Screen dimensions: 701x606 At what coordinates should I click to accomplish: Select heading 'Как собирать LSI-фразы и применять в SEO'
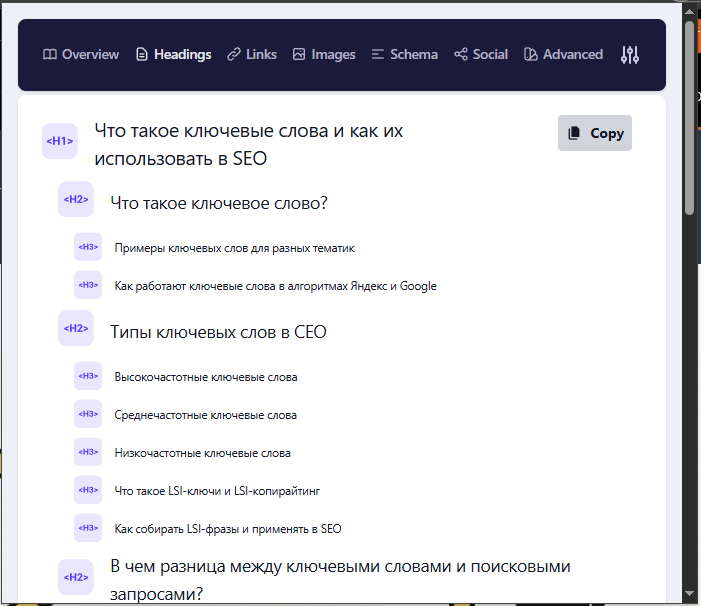tap(228, 529)
